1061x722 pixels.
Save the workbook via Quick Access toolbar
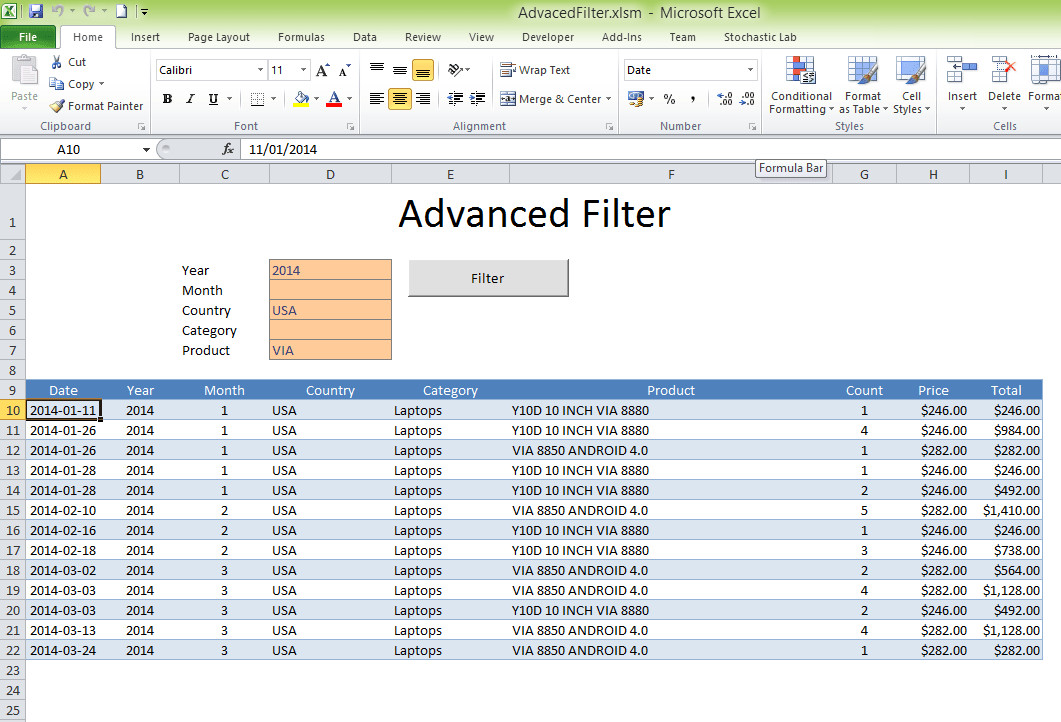pyautogui.click(x=36, y=9)
